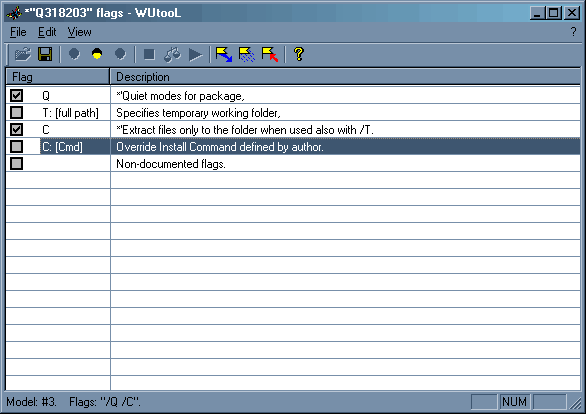
Task: Select the 'Quiet modes for package' description
Action: click(180, 96)
